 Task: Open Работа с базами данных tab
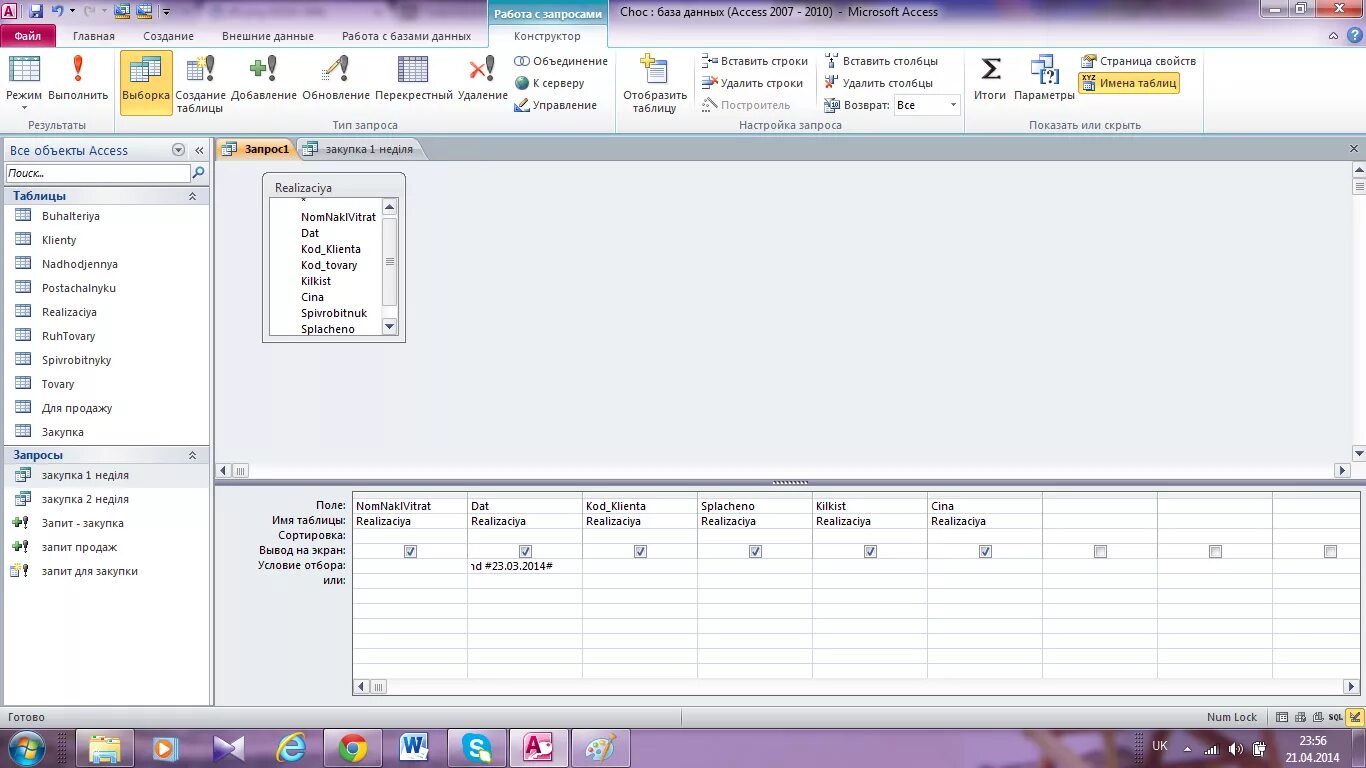click(x=406, y=36)
